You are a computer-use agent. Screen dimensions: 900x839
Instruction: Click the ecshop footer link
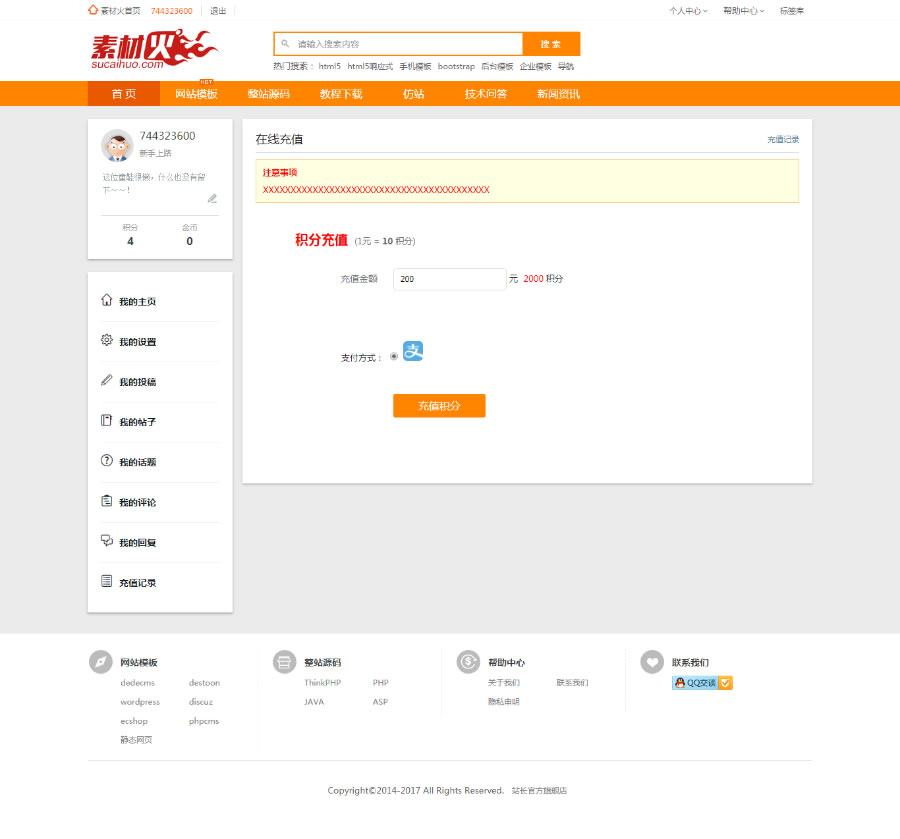[134, 721]
